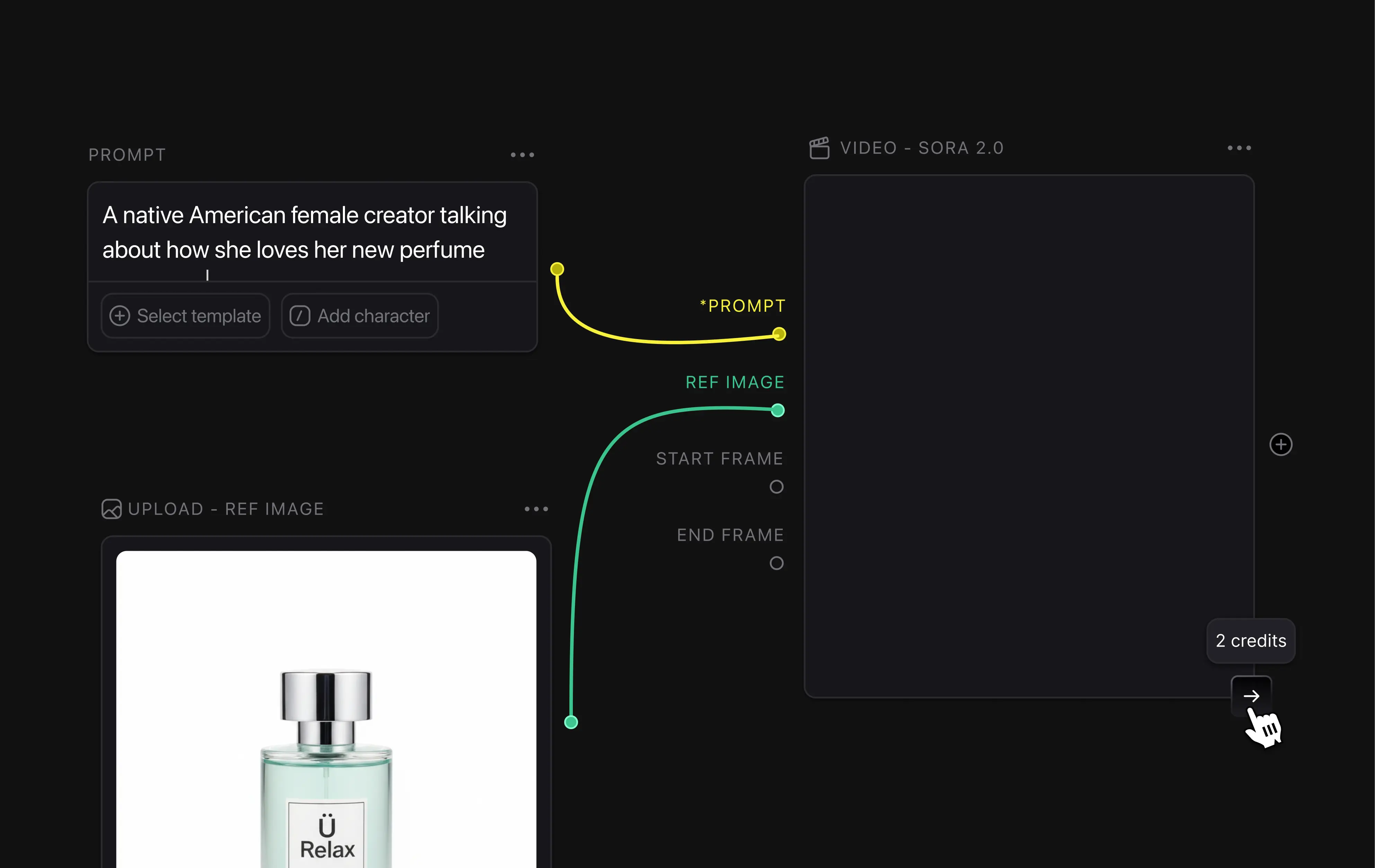Expand the Upload - Ref Image ellipsis menu
This screenshot has height=868, width=1375.
coord(535,509)
